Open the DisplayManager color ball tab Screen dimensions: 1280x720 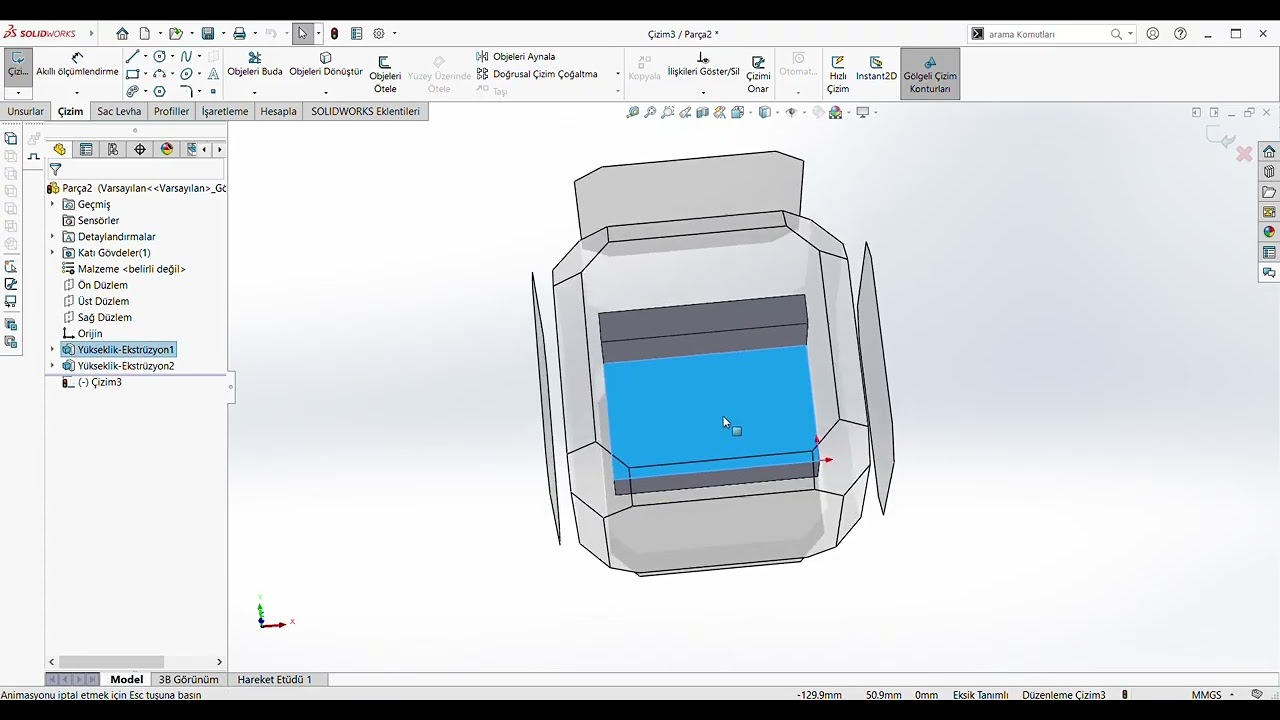[167, 149]
